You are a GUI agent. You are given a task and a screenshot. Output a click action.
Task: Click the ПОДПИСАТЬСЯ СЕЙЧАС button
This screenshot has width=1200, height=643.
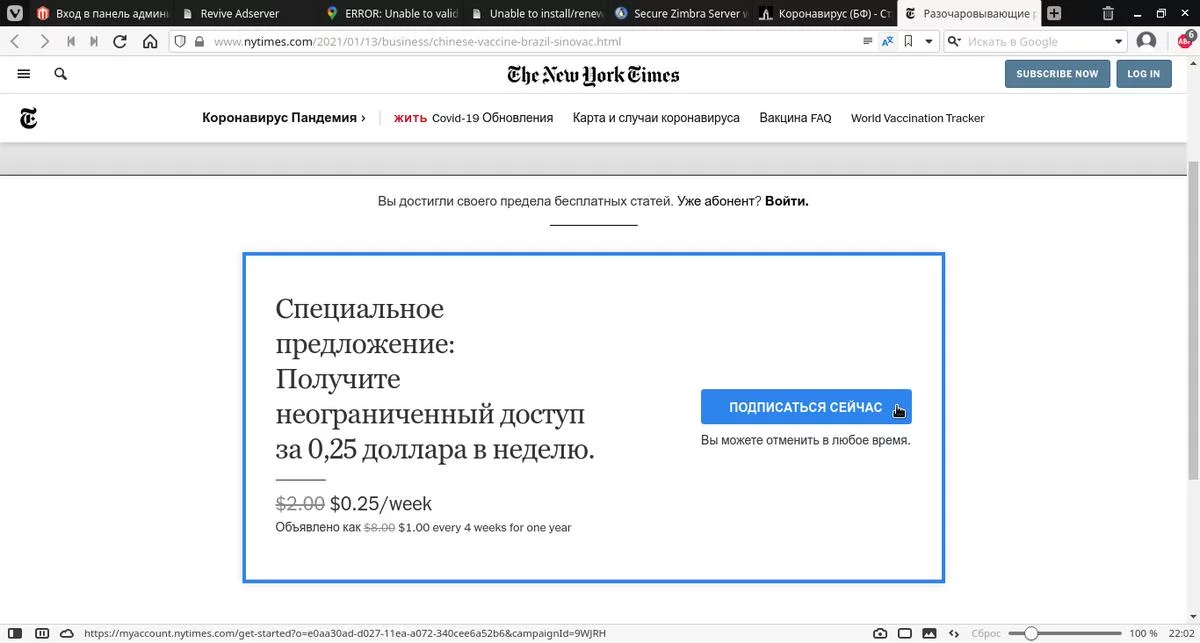click(806, 407)
